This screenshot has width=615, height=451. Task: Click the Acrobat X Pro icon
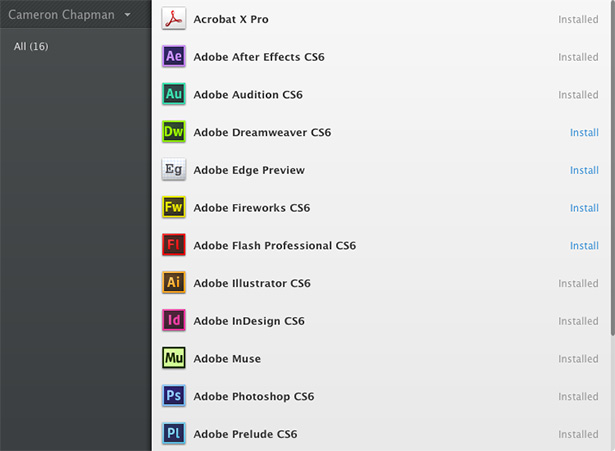click(174, 18)
